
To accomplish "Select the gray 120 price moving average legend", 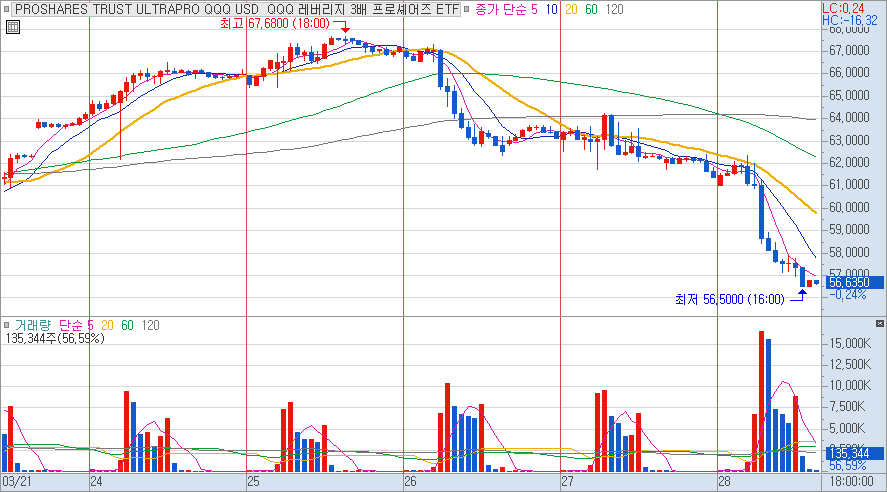I will point(614,10).
